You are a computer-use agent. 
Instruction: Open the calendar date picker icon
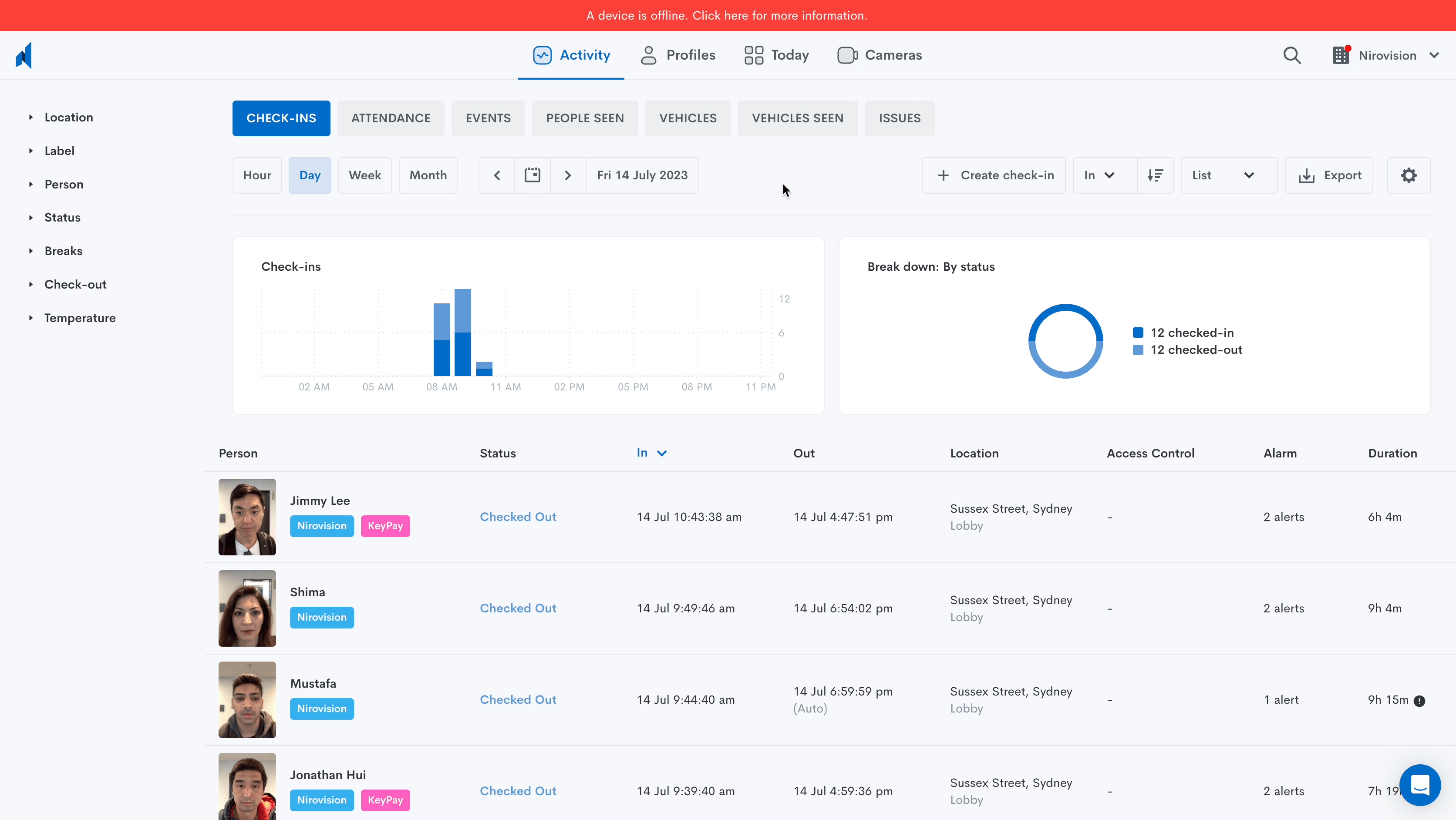tap(532, 175)
